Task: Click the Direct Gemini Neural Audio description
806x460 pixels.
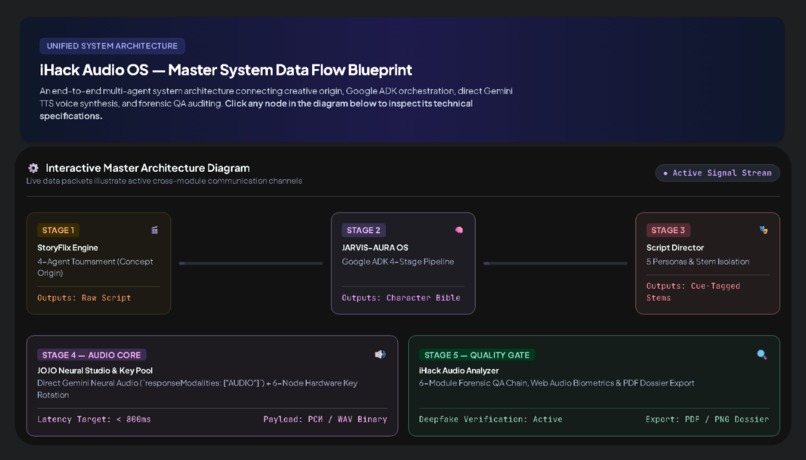Action: click(x=197, y=389)
